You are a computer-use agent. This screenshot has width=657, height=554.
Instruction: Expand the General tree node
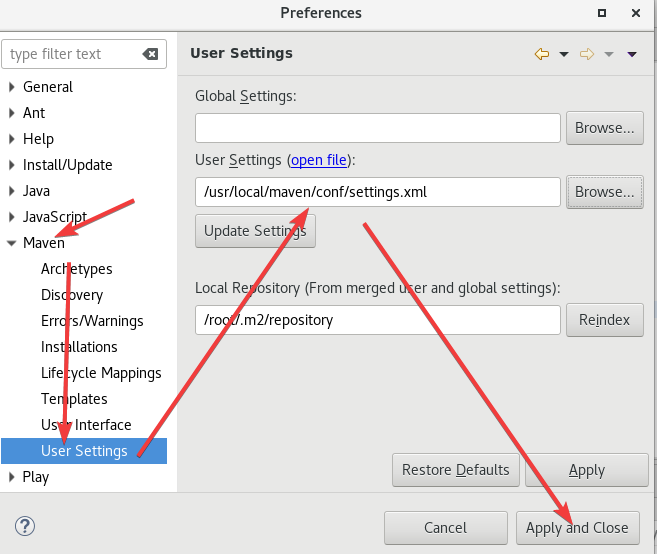click(12, 87)
